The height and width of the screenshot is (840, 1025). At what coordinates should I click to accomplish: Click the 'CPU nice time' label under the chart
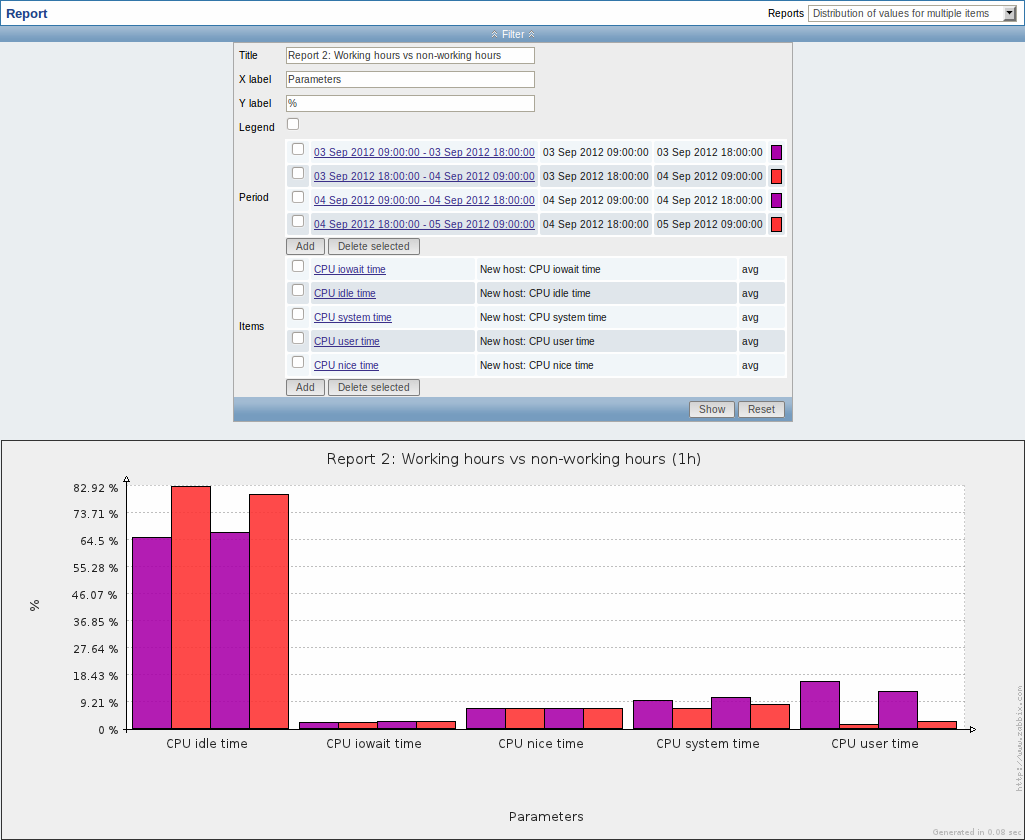[541, 744]
